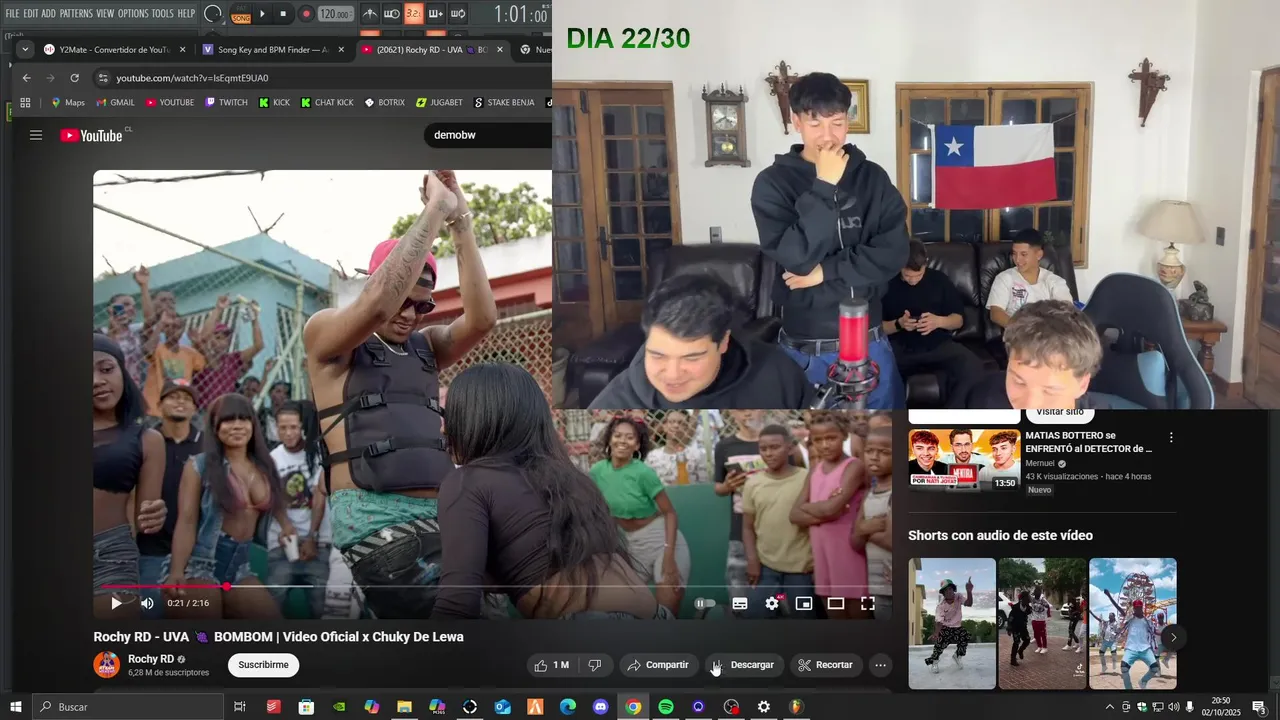1280x720 pixels.
Task: Open first Short with dancing man
Action: 952,623
